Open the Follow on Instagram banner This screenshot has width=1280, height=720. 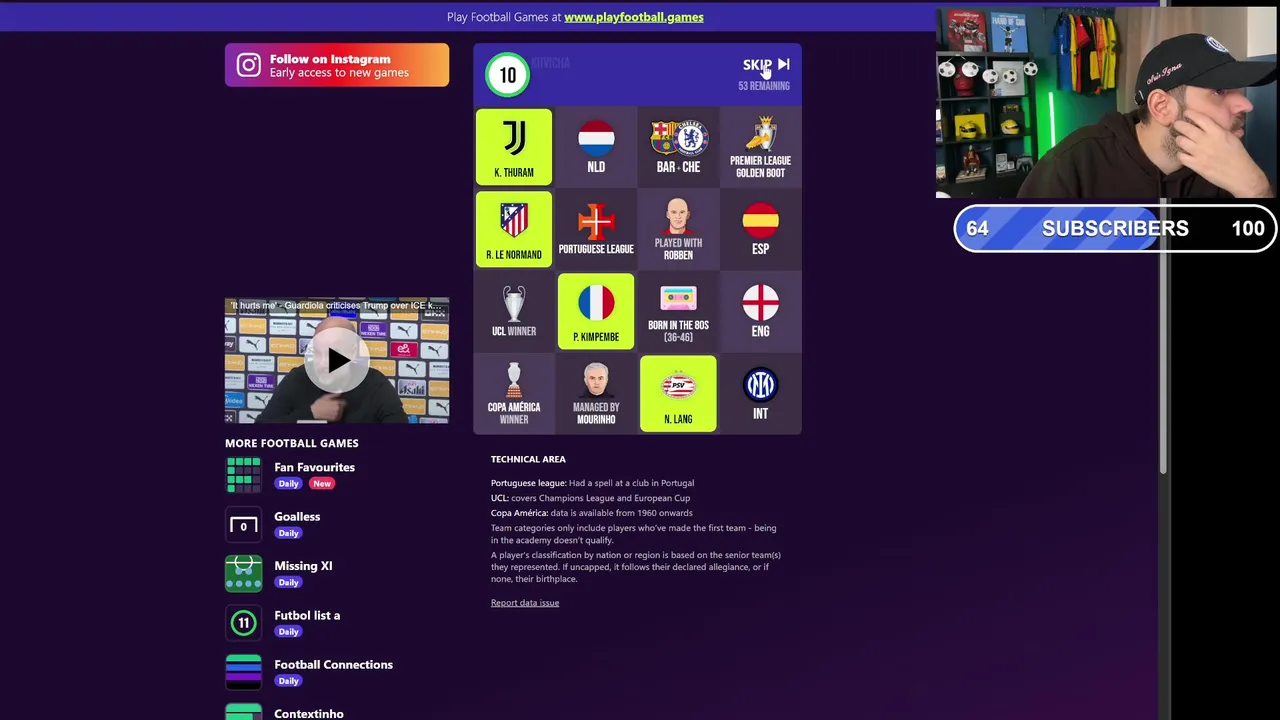337,65
